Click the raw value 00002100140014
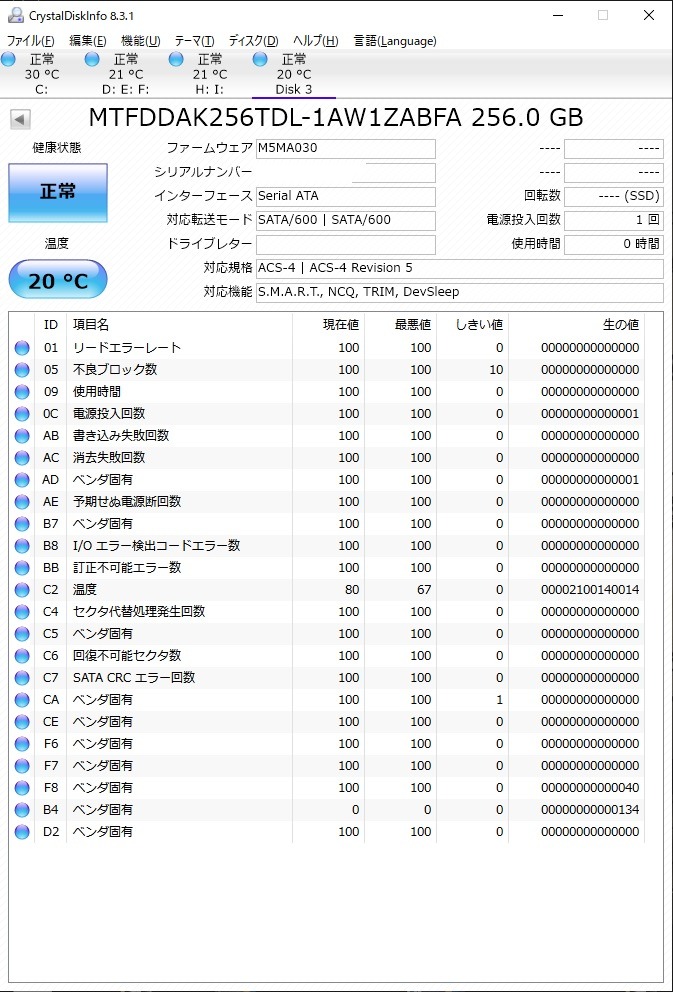Image resolution: width=673 pixels, height=992 pixels. [x=590, y=590]
